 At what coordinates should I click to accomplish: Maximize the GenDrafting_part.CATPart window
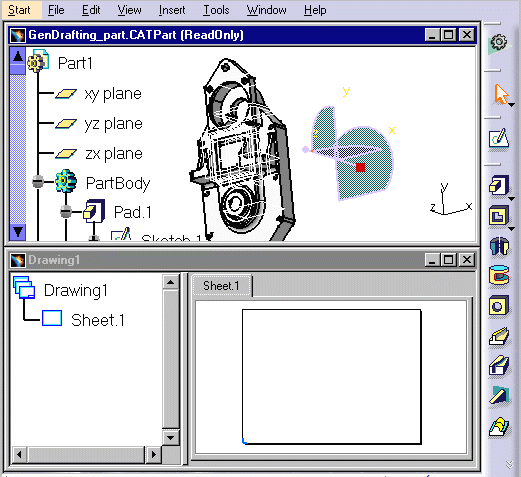pos(449,35)
